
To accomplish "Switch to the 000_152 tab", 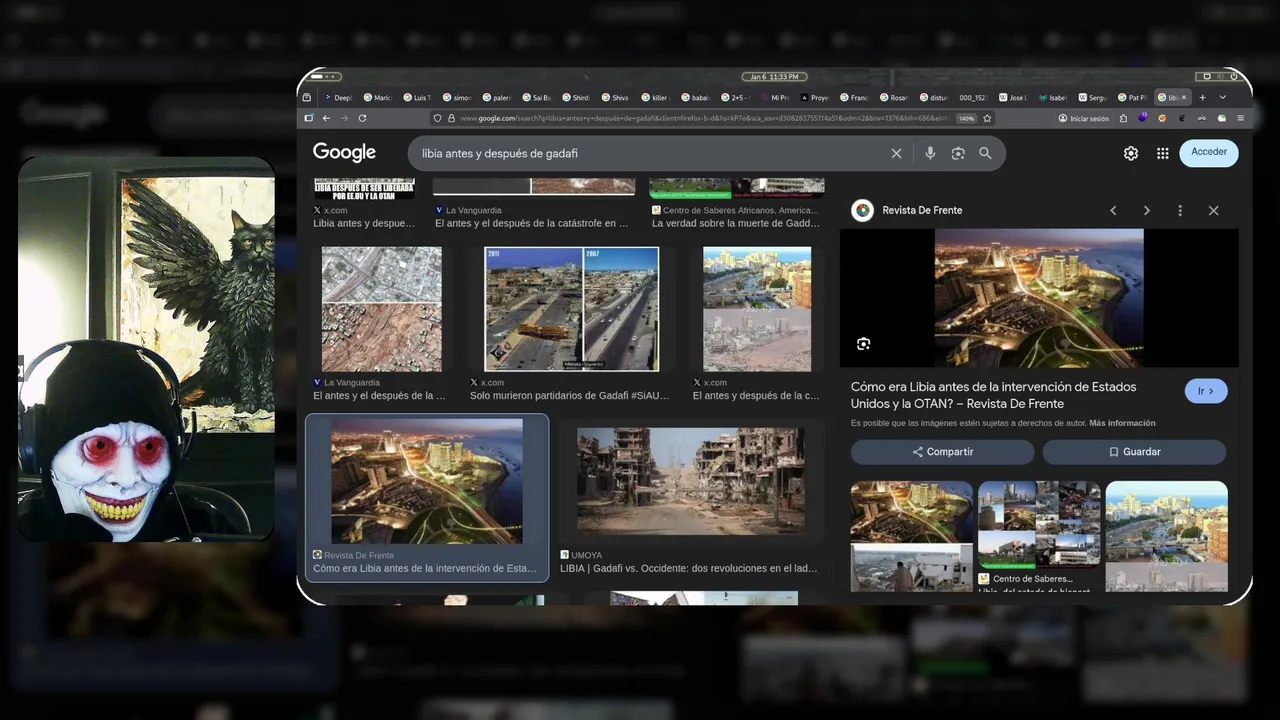I will click(974, 97).
